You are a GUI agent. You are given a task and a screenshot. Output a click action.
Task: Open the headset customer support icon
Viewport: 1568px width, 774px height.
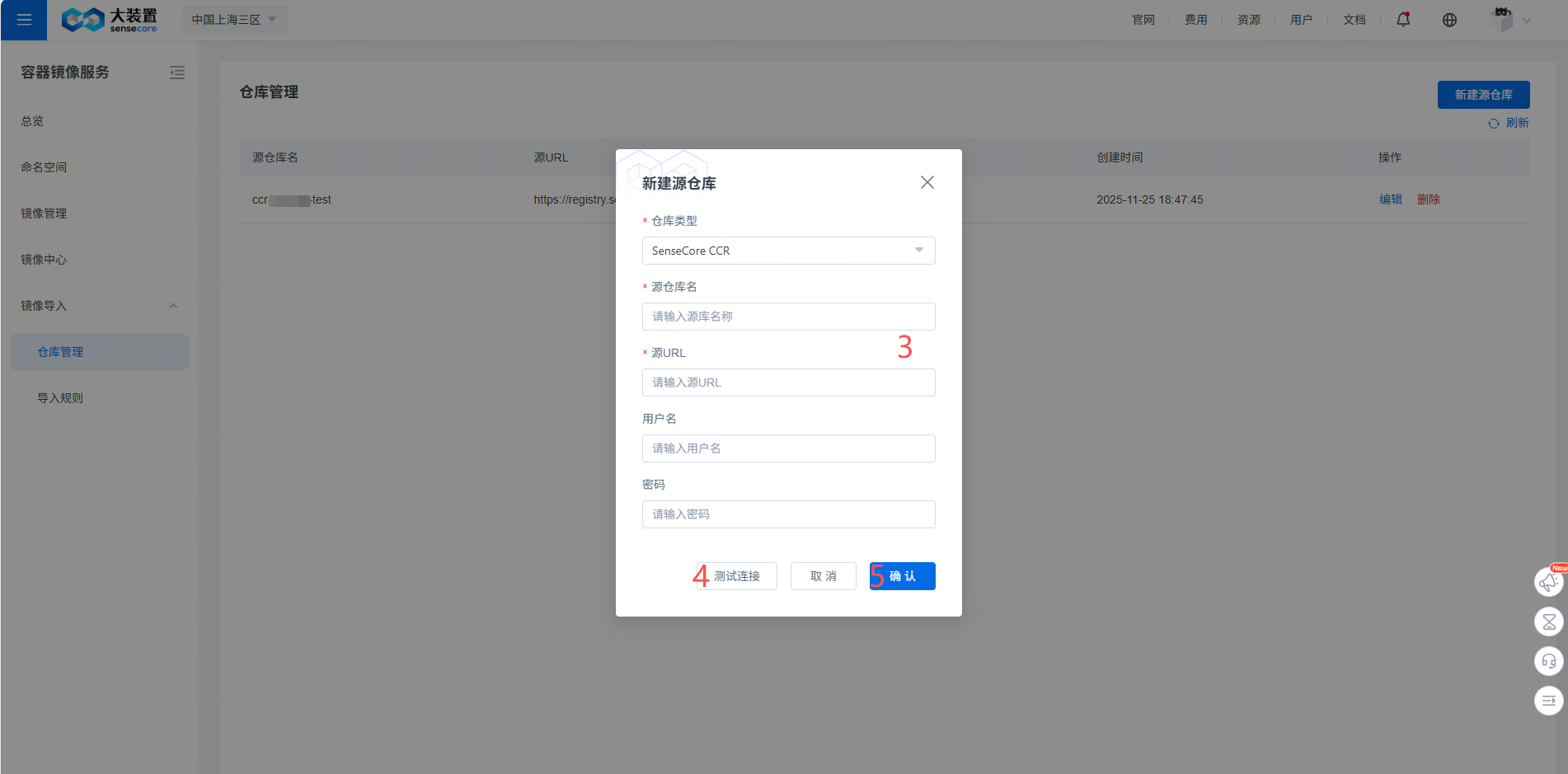[1548, 661]
